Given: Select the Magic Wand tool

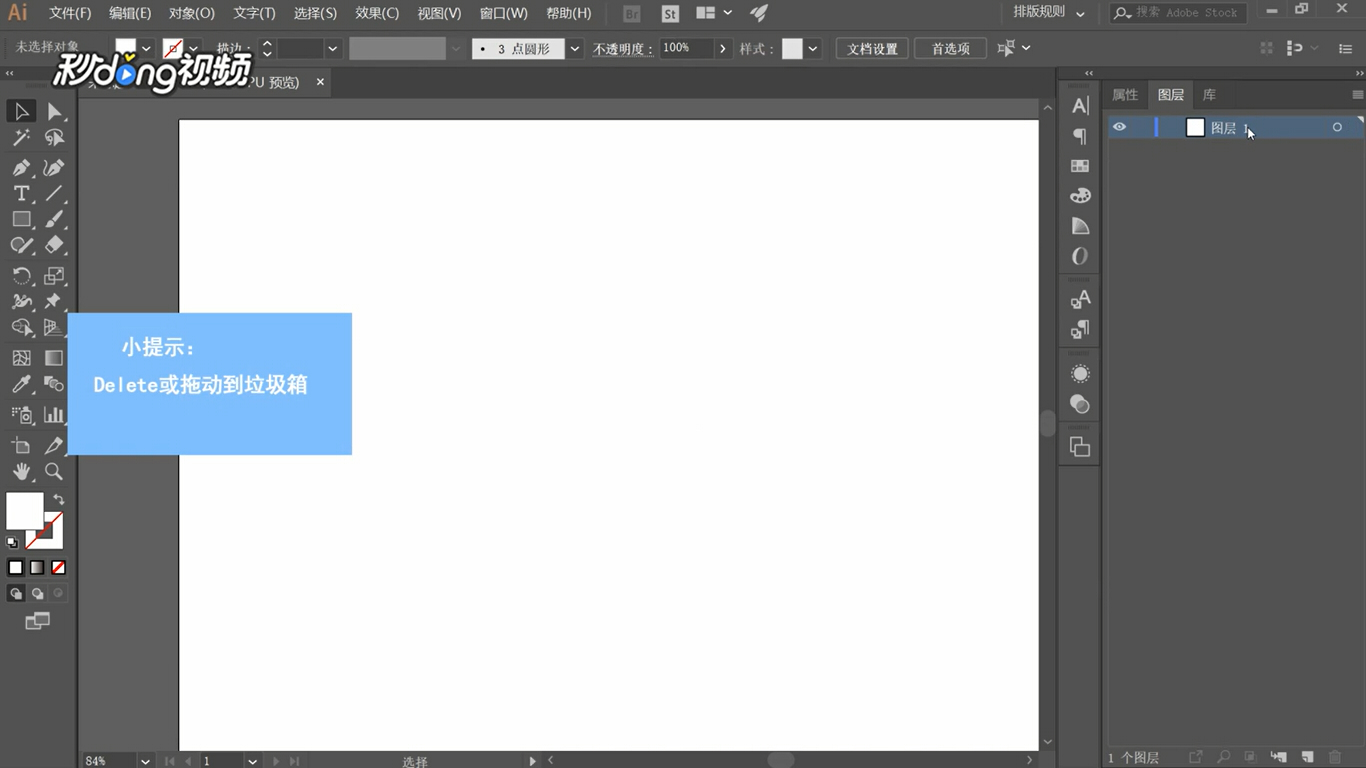Looking at the screenshot, I should point(21,138).
